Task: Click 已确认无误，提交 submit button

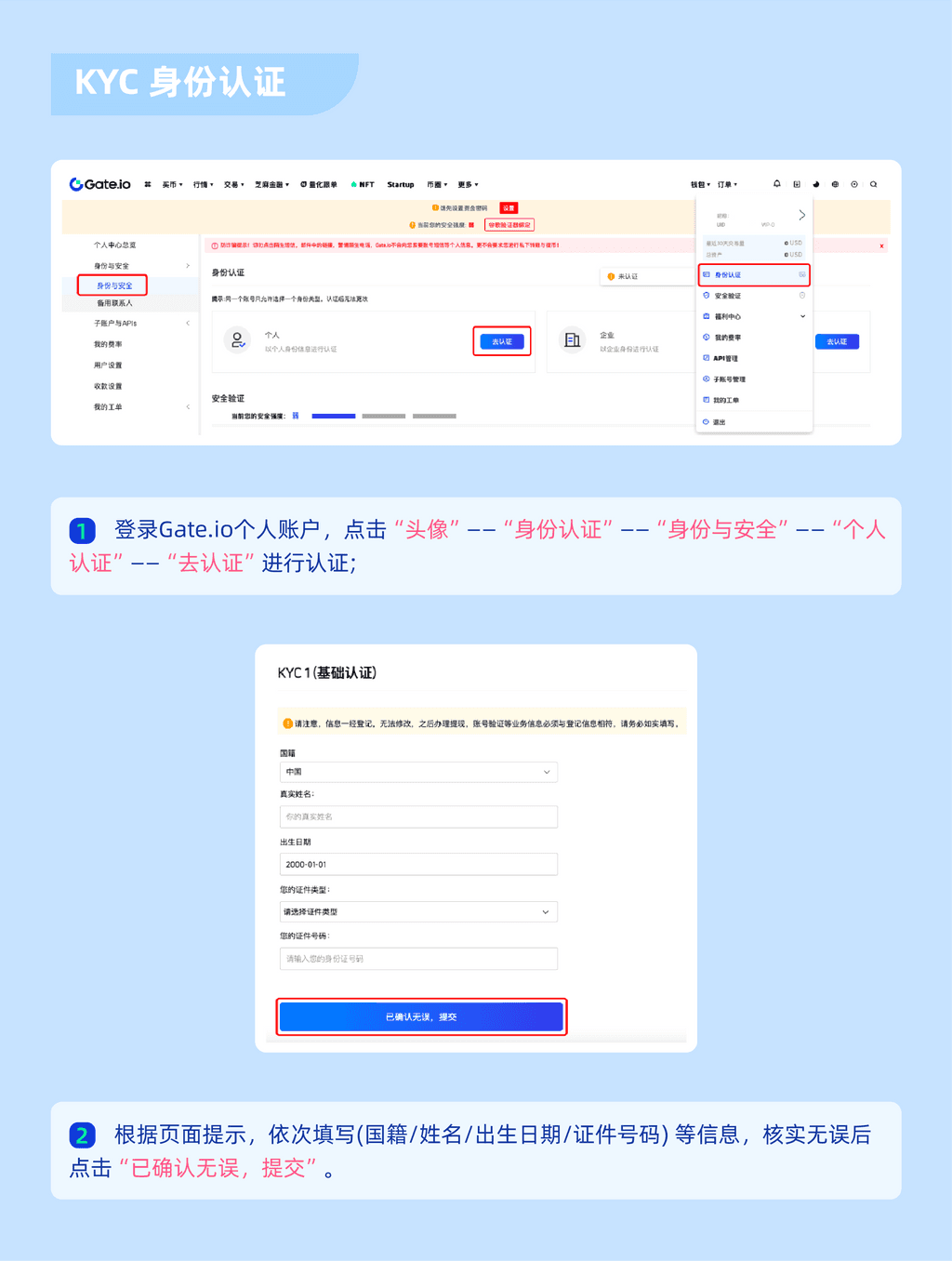Action: pos(421,1016)
